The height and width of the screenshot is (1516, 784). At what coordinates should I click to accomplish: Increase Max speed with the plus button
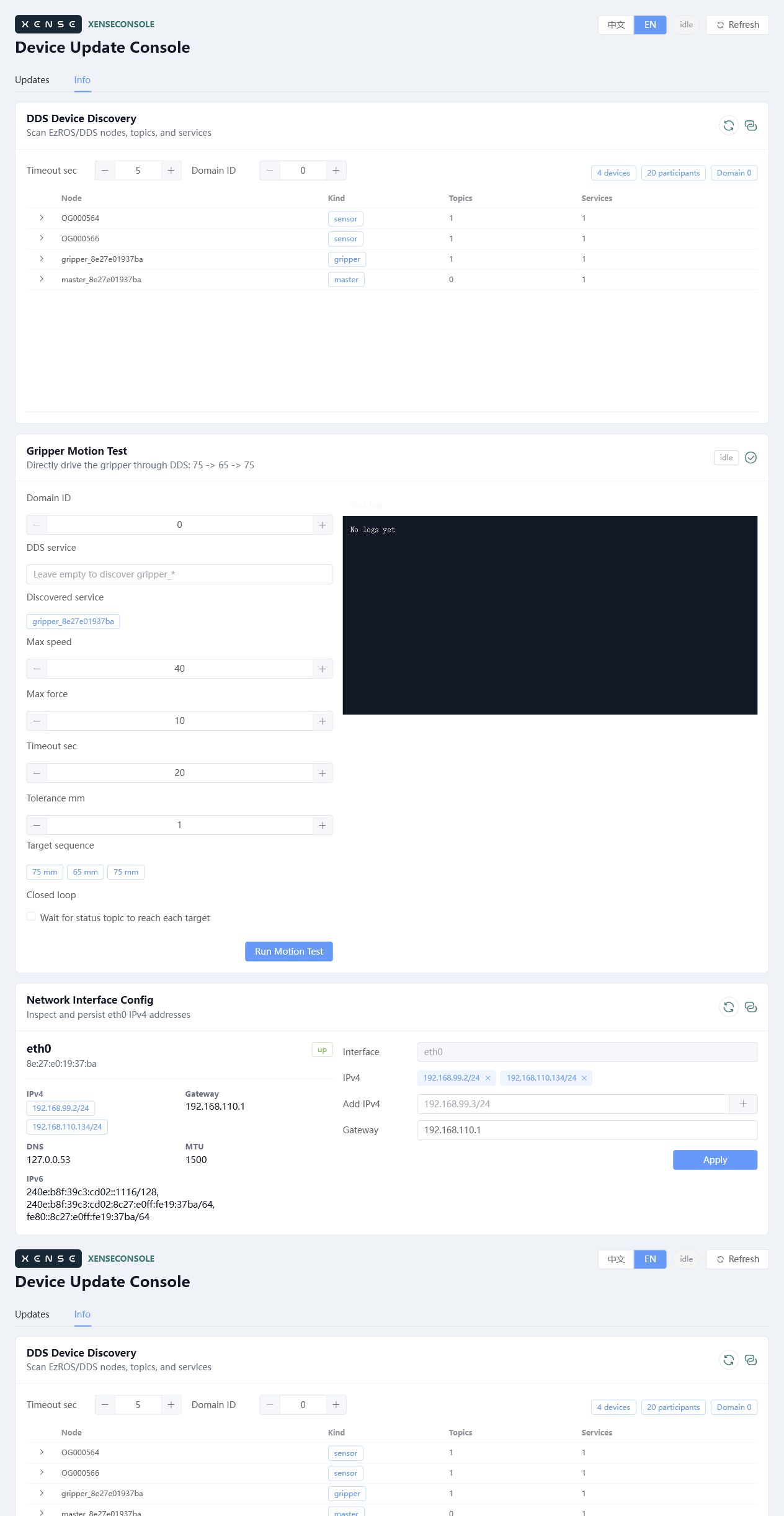[323, 669]
